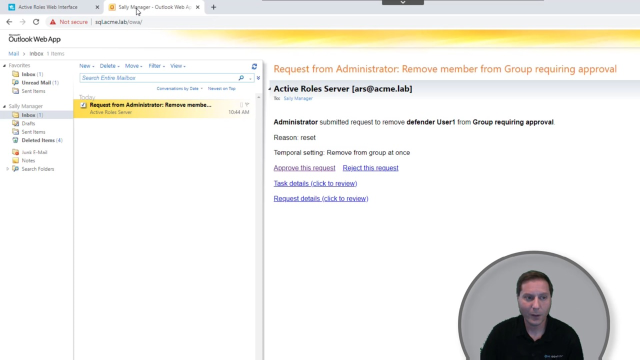The image size is (640, 360).
Task: Open the Conversations by Date sort dropdown
Action: (x=180, y=88)
